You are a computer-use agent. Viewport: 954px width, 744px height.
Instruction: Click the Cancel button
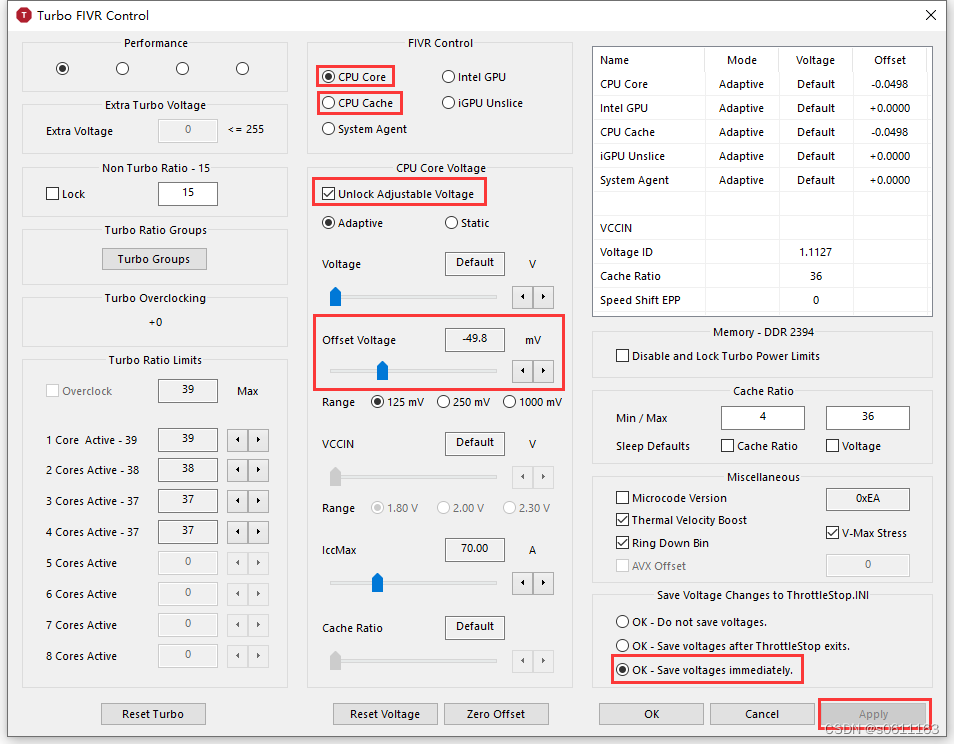[762, 714]
